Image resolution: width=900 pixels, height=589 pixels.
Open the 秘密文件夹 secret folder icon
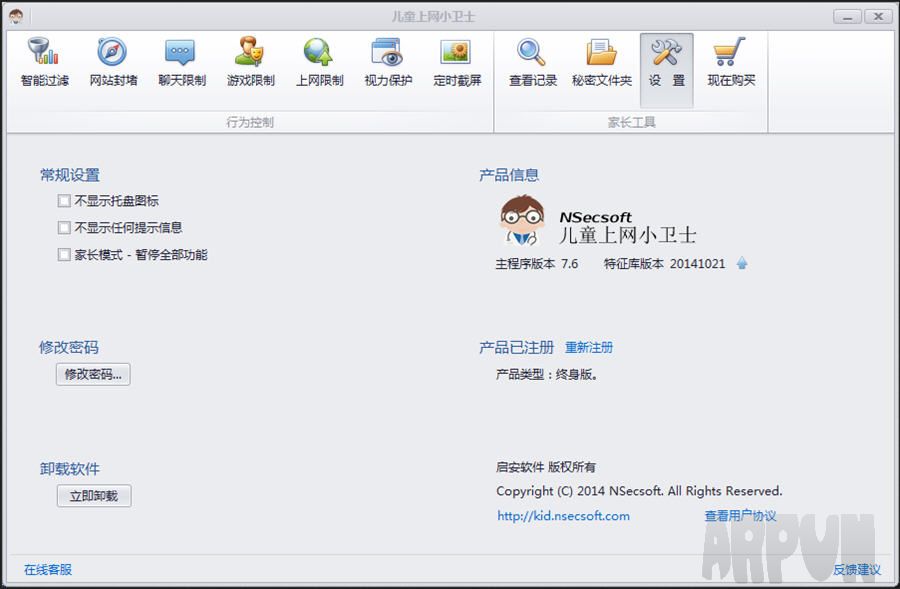[601, 62]
